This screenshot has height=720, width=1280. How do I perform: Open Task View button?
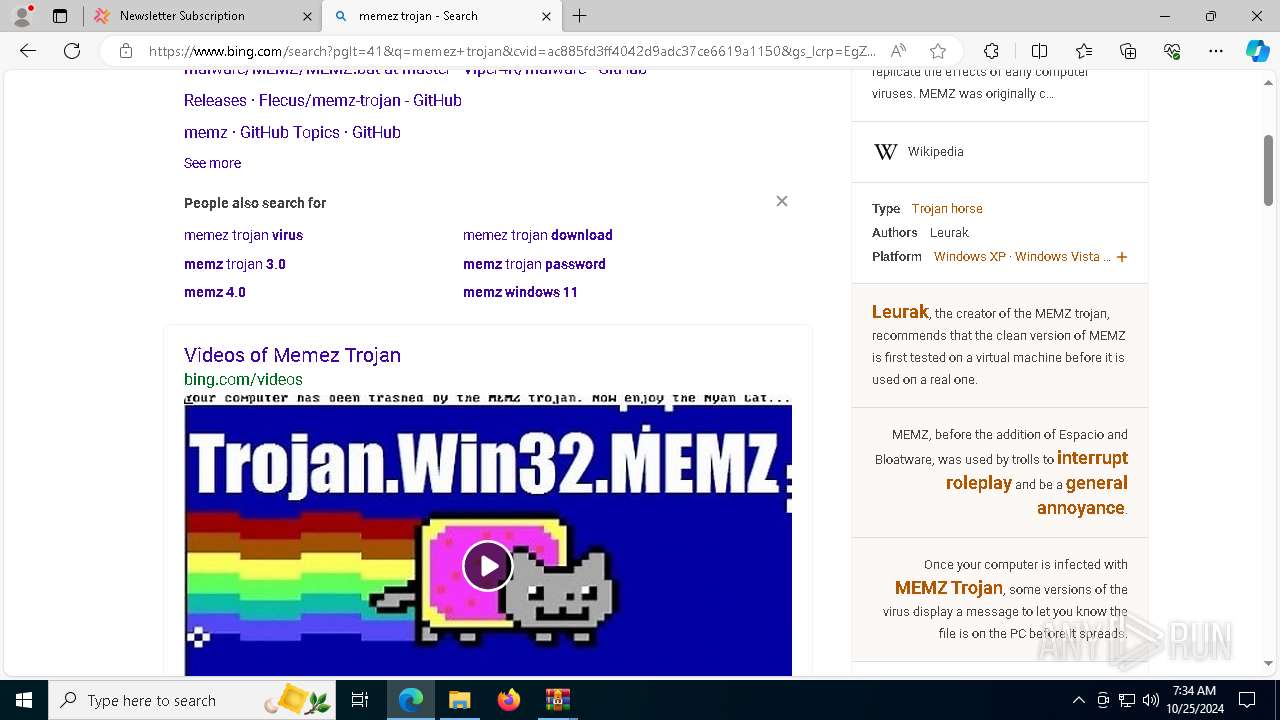click(x=360, y=700)
